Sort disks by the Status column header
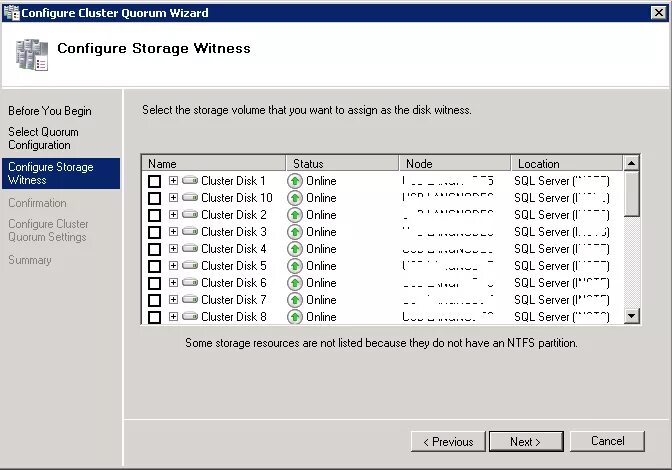Image resolution: width=672 pixels, height=470 pixels. [x=342, y=163]
